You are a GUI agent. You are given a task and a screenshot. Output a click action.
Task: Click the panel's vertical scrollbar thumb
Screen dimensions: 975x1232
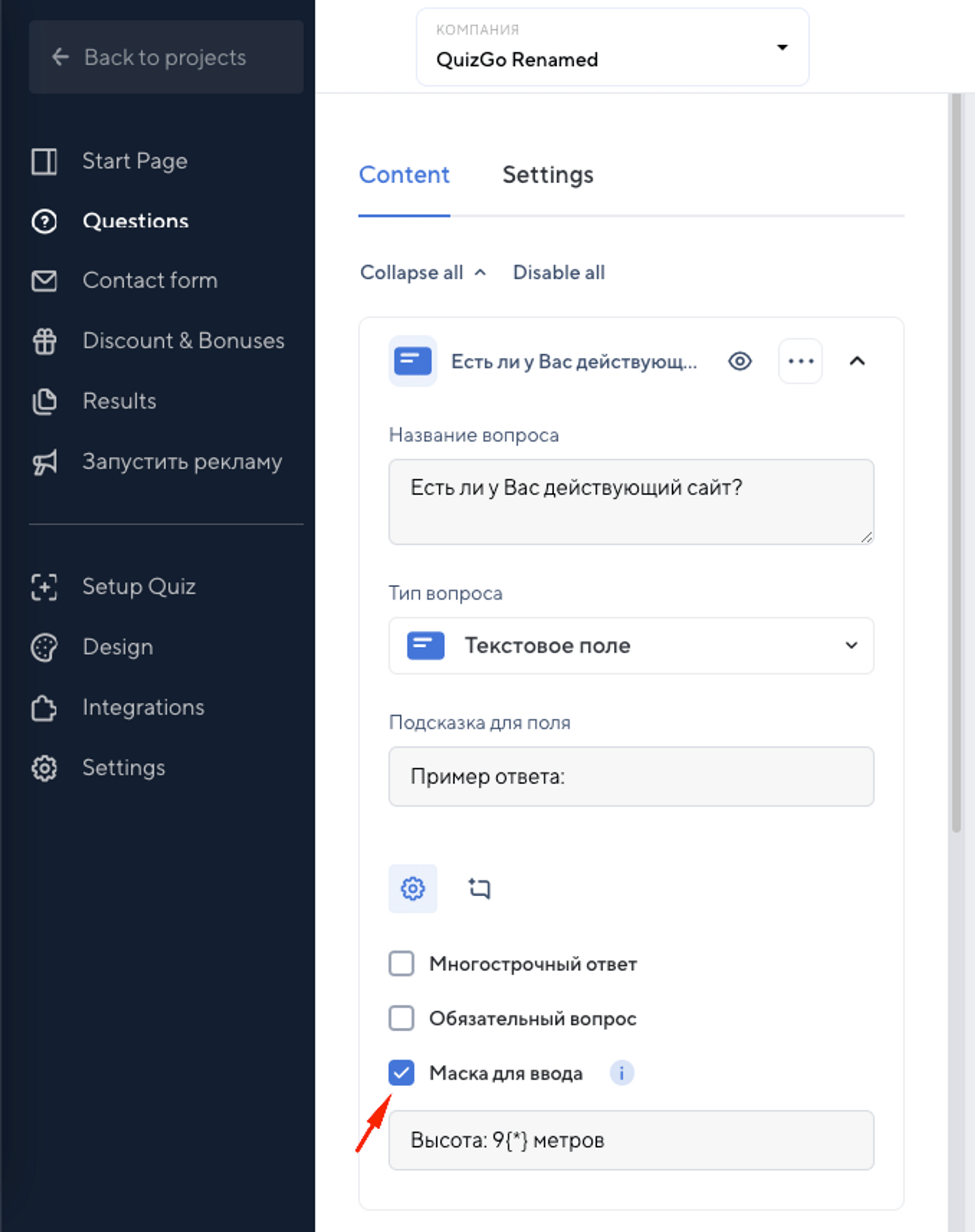(x=956, y=462)
